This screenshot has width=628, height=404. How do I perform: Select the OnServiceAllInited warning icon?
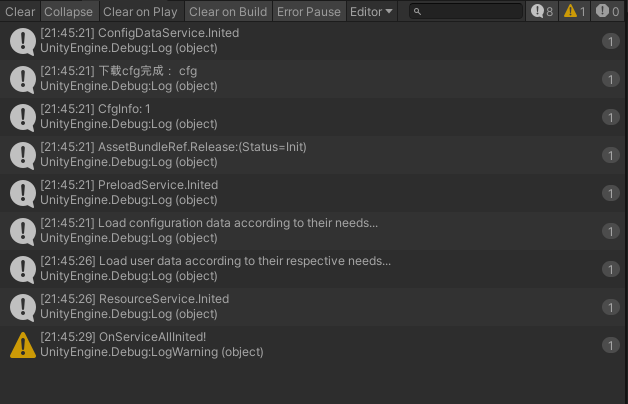[23, 345]
